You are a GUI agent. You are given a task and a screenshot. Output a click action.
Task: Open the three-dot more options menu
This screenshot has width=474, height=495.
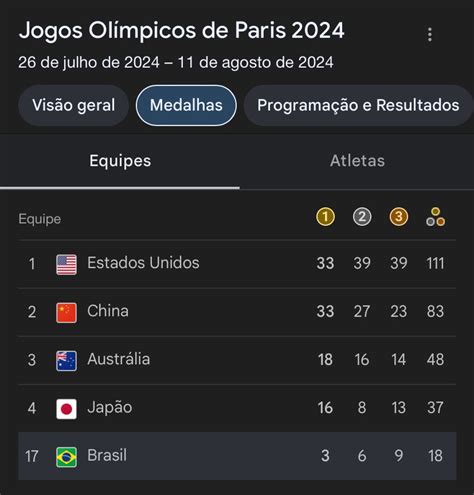[430, 34]
